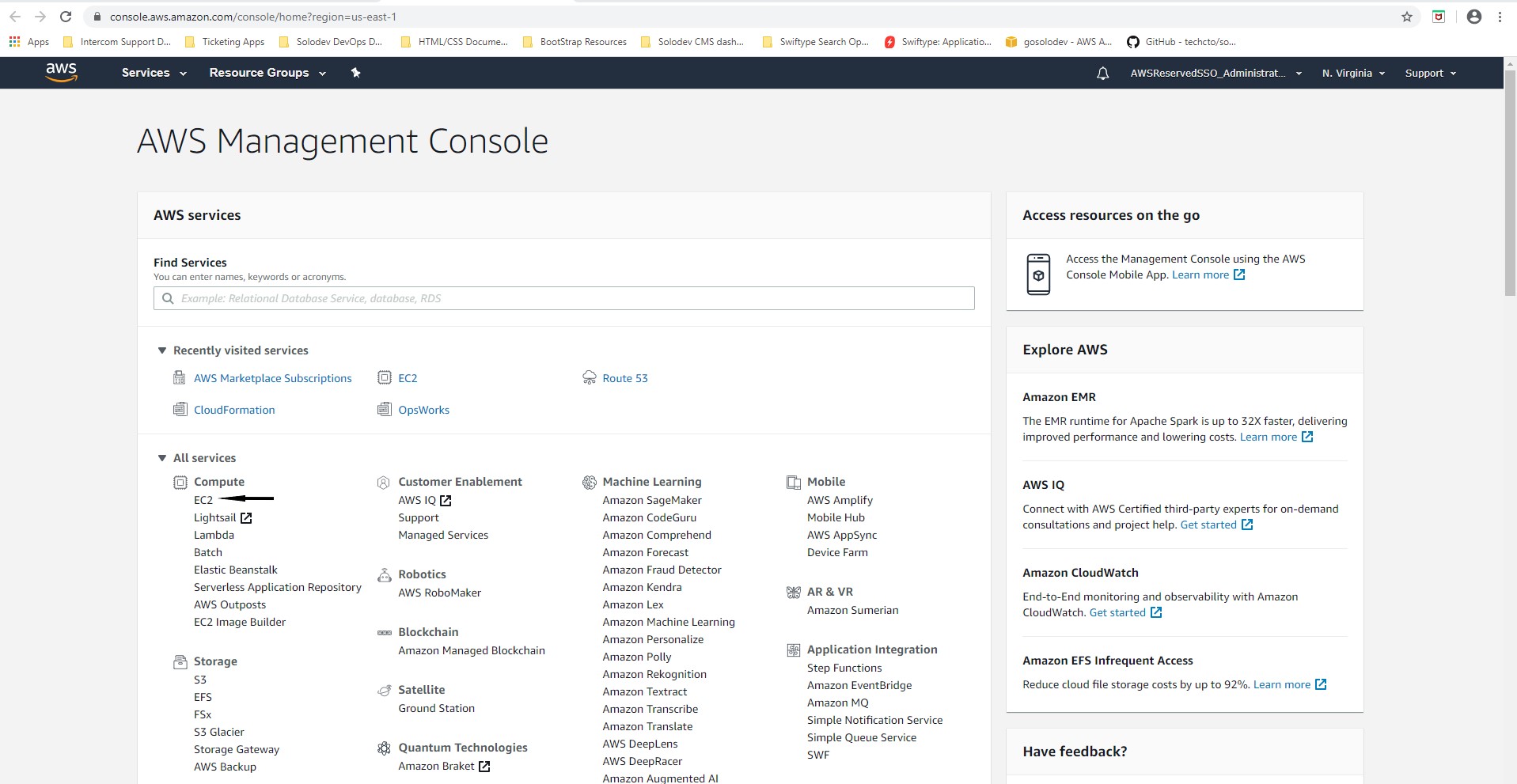Open the Support dropdown menu
Viewport: 1517px width, 784px height.
(1430, 73)
